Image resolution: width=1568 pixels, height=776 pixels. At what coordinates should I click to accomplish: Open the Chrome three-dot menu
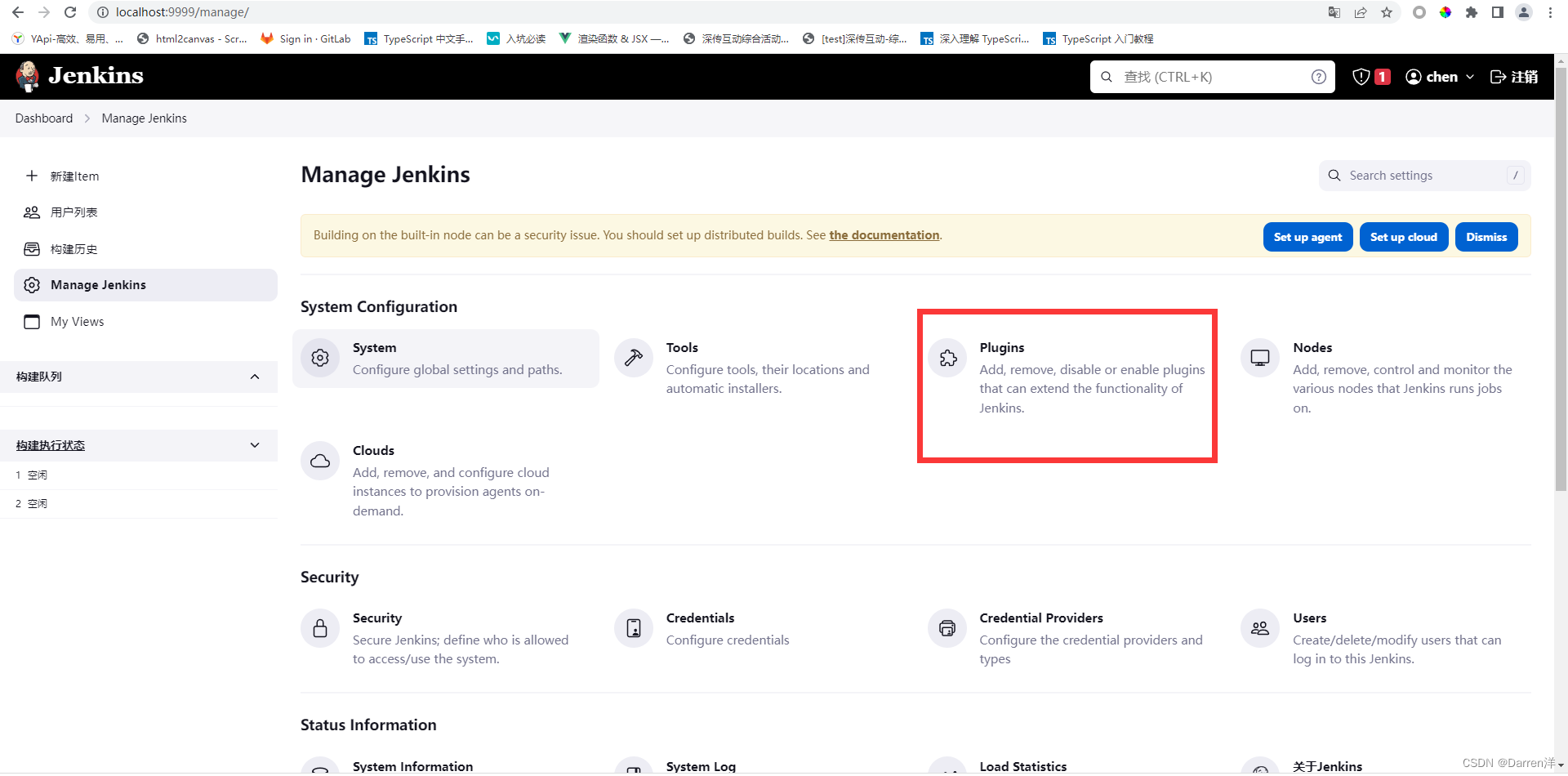1550,12
